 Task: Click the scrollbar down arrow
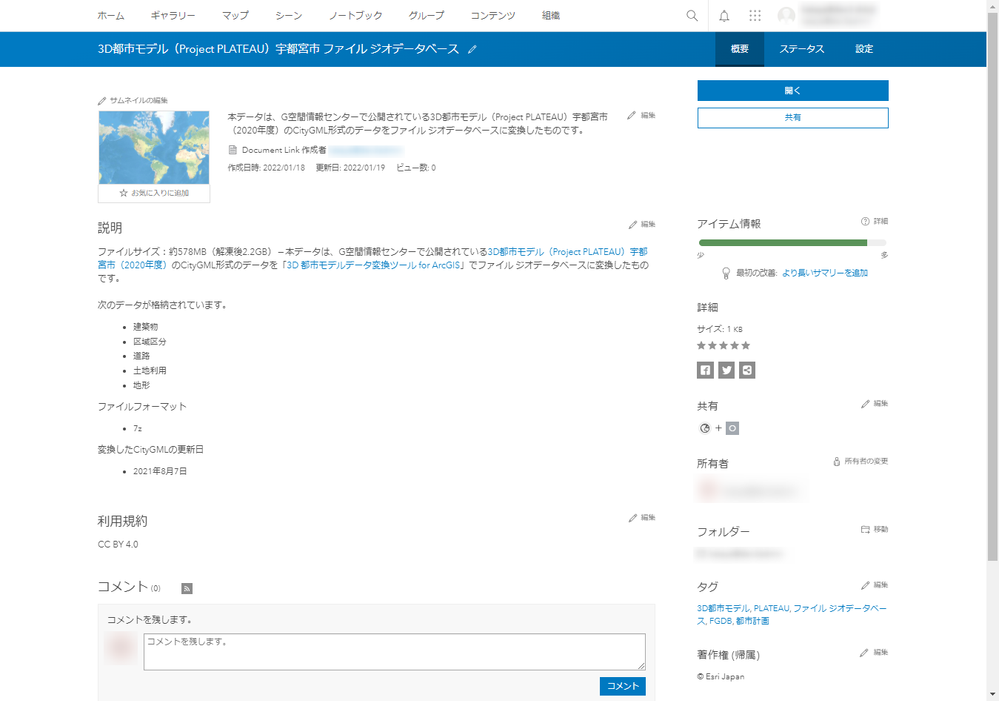pyautogui.click(x=992, y=695)
